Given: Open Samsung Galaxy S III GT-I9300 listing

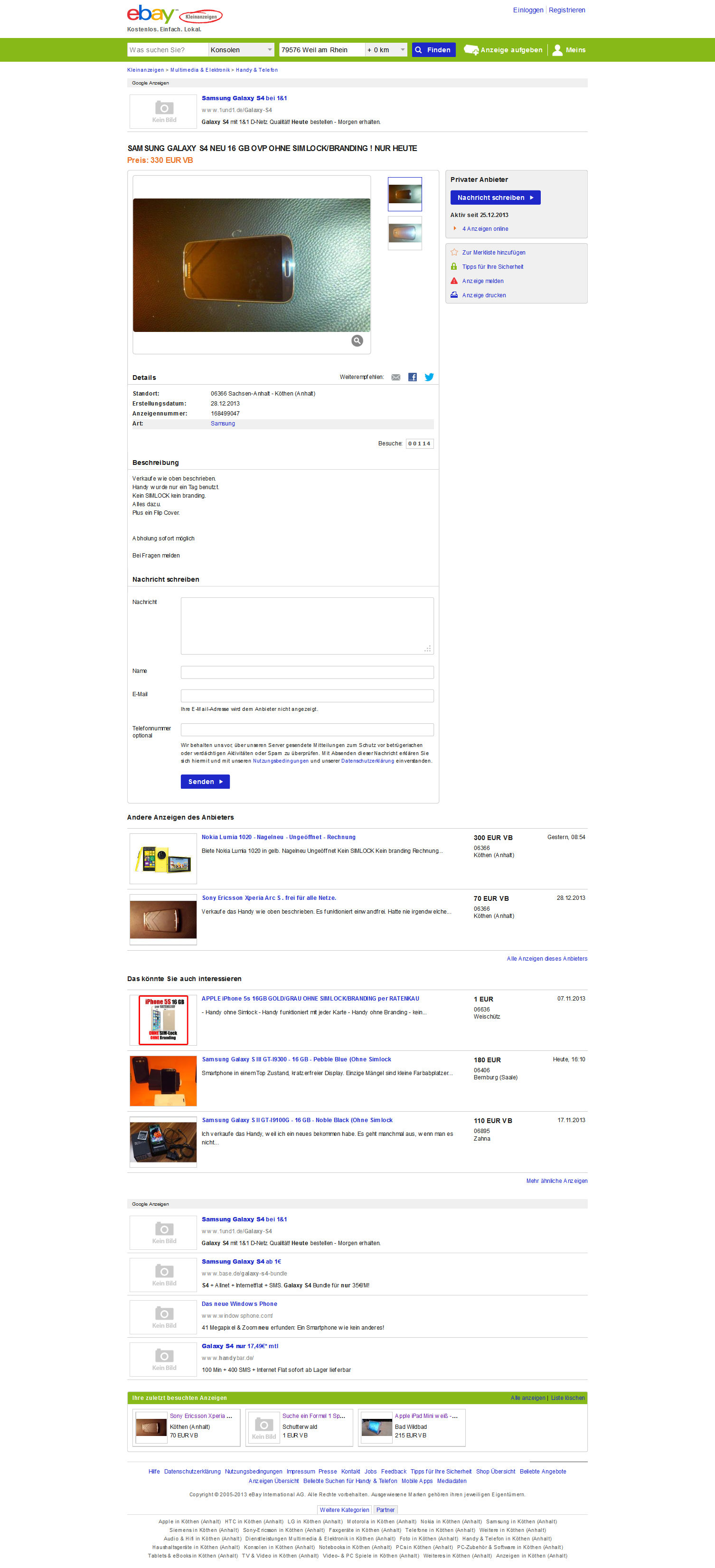Looking at the screenshot, I should coord(296,1060).
